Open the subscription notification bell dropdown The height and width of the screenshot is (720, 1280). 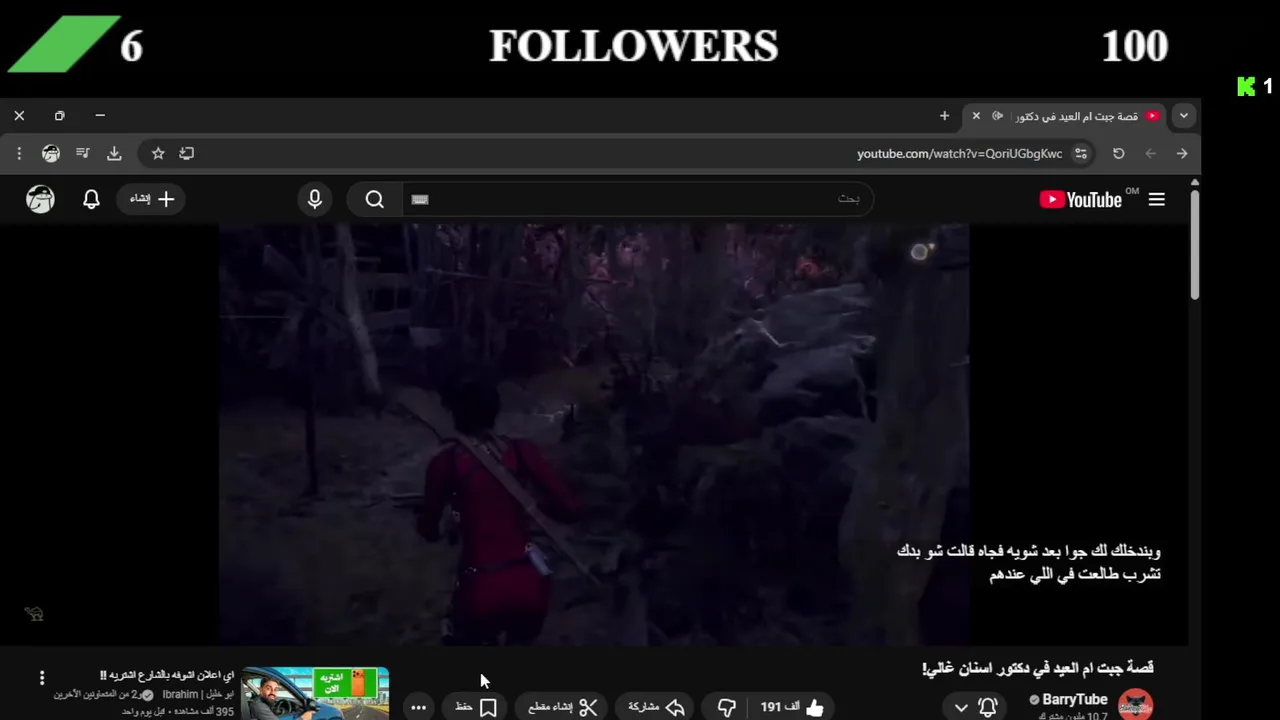tap(974, 707)
